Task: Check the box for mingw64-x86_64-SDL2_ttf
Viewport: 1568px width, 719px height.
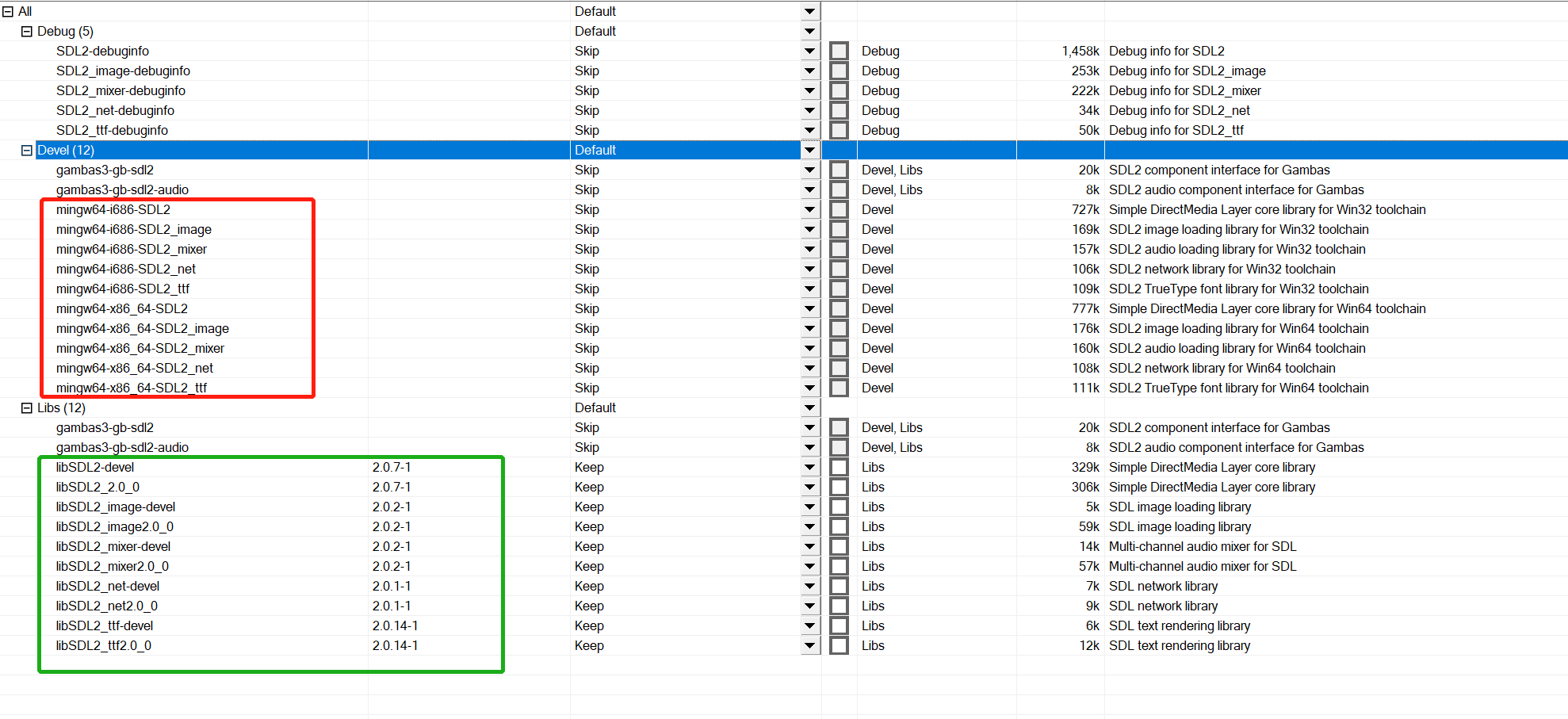Action: point(839,388)
